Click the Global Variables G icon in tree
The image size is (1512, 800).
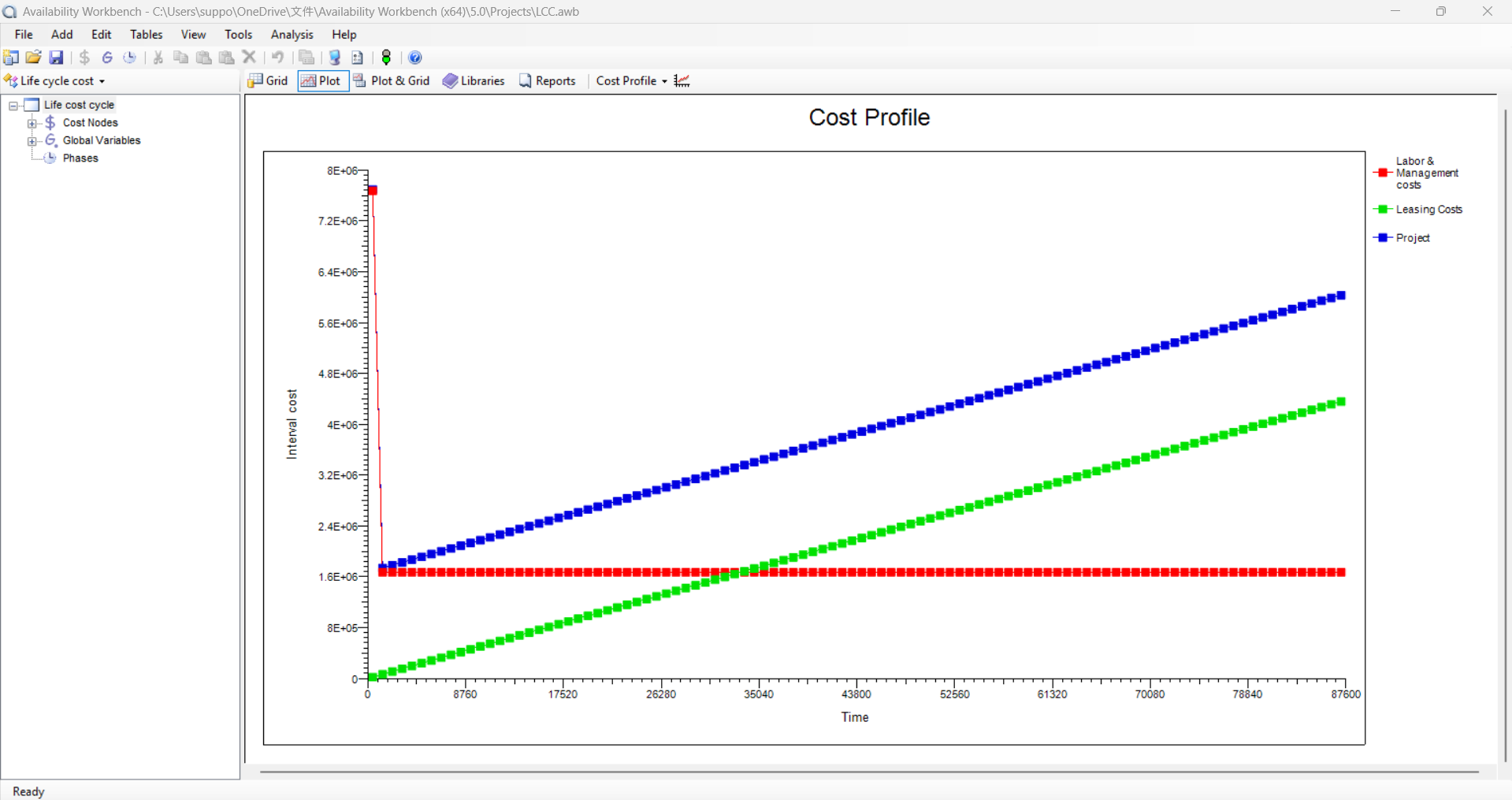tap(50, 140)
